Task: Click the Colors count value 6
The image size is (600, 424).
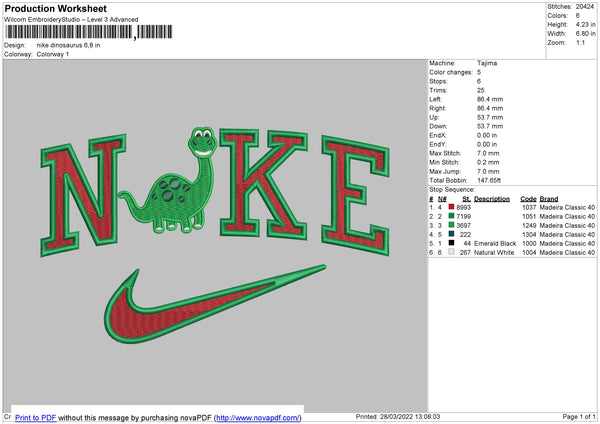Action: [x=578, y=16]
